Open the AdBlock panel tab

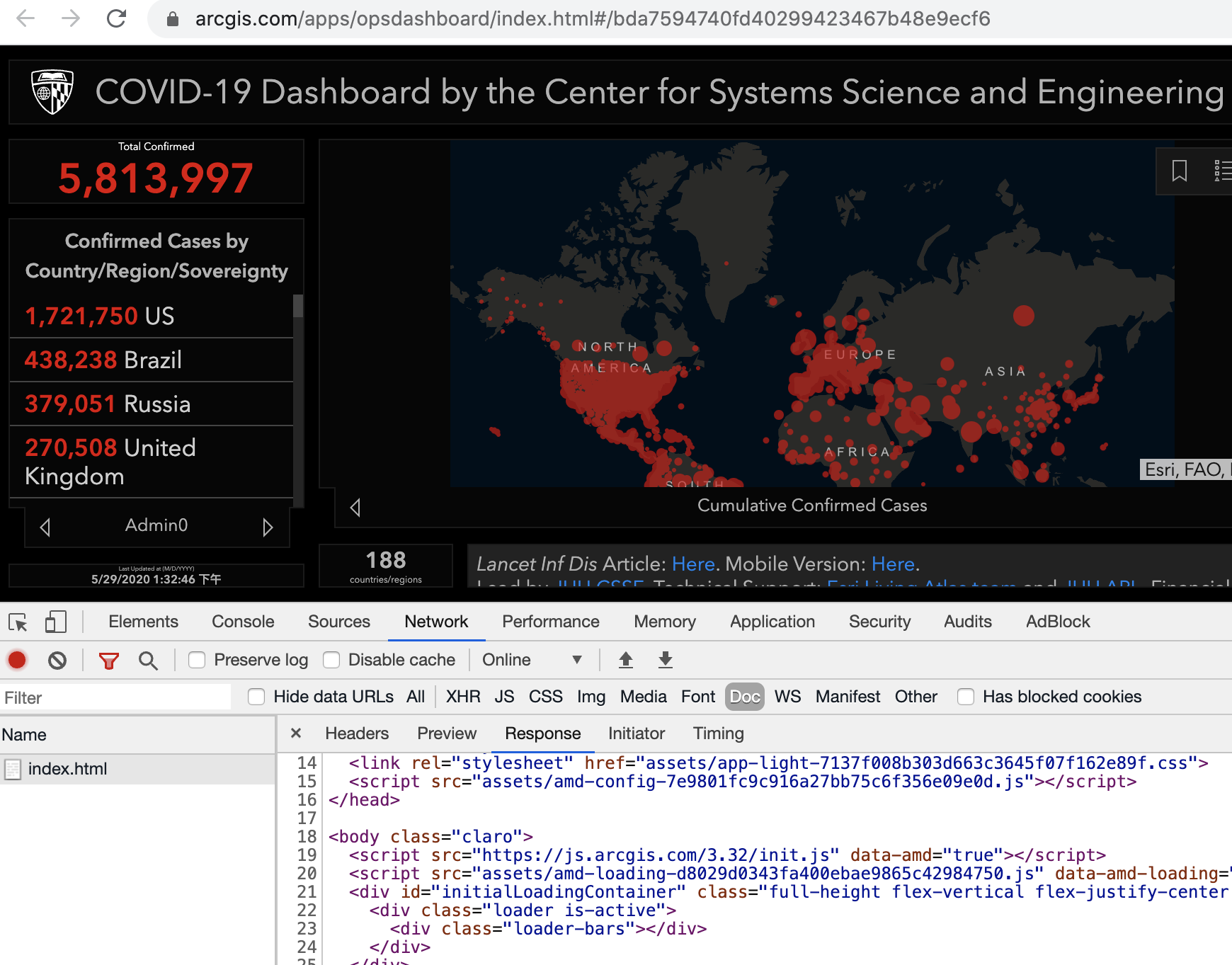(x=1058, y=622)
